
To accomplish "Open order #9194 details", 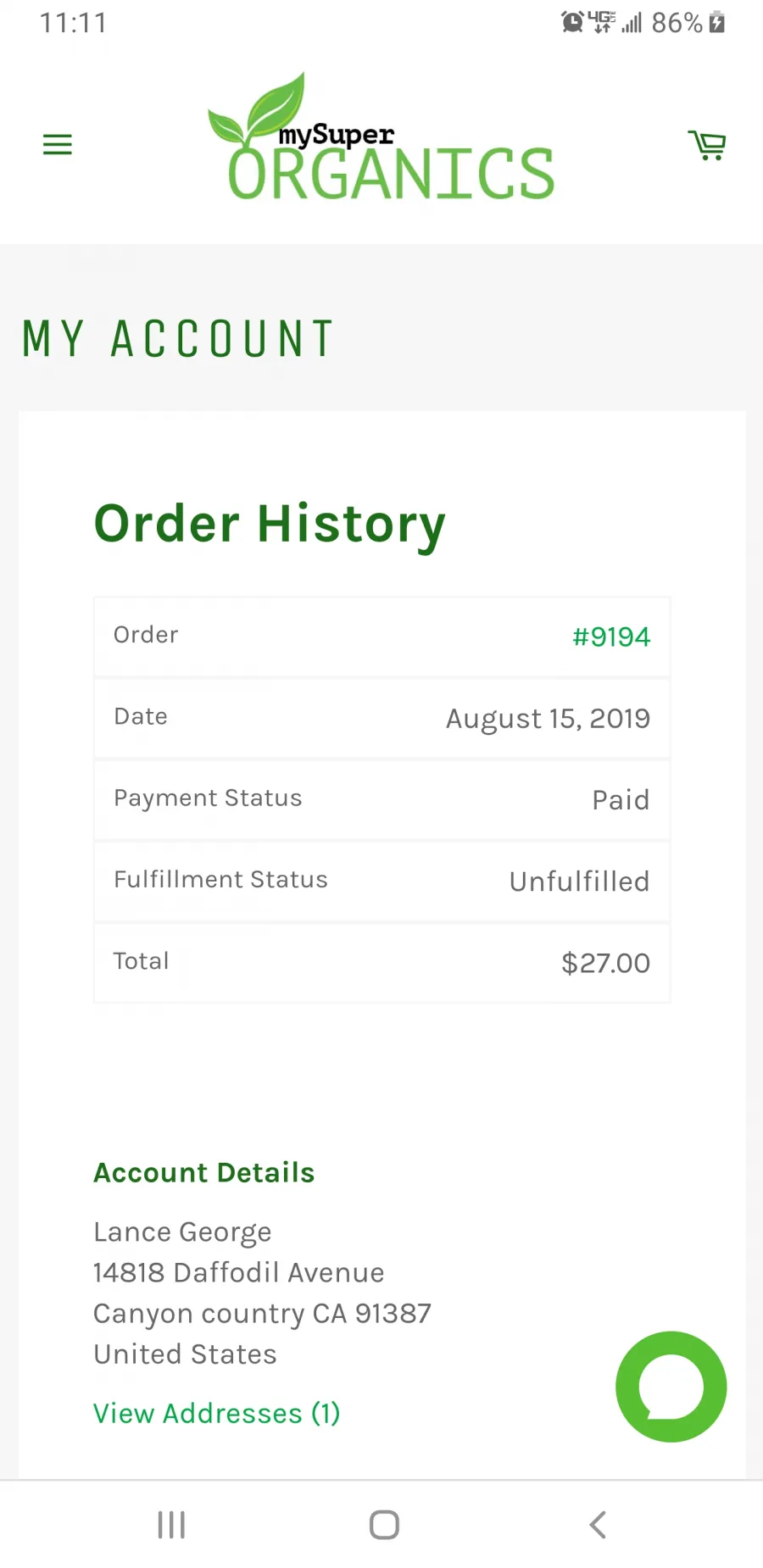I will coord(611,637).
